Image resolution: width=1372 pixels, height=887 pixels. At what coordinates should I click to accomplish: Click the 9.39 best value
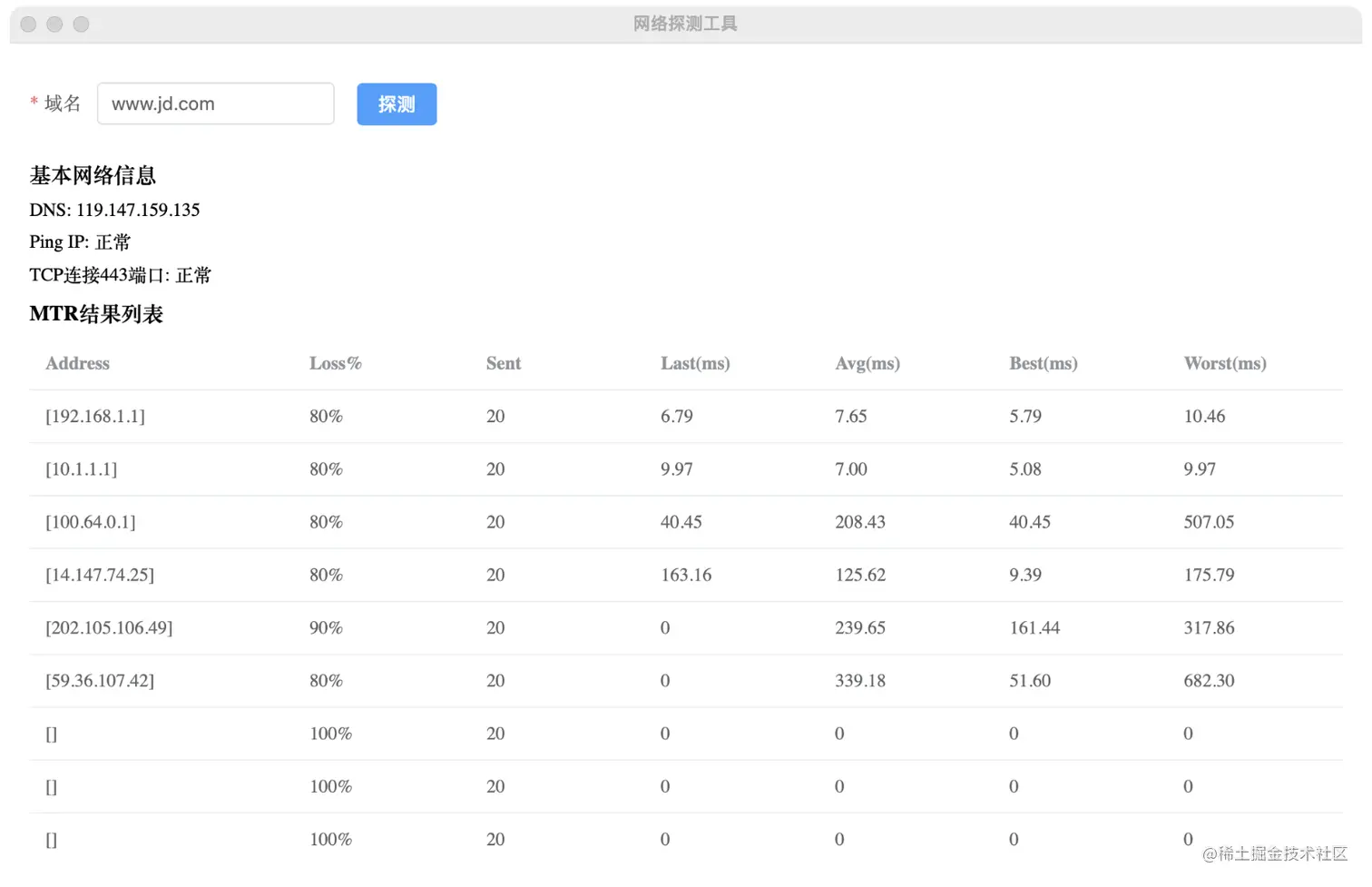coord(1025,575)
